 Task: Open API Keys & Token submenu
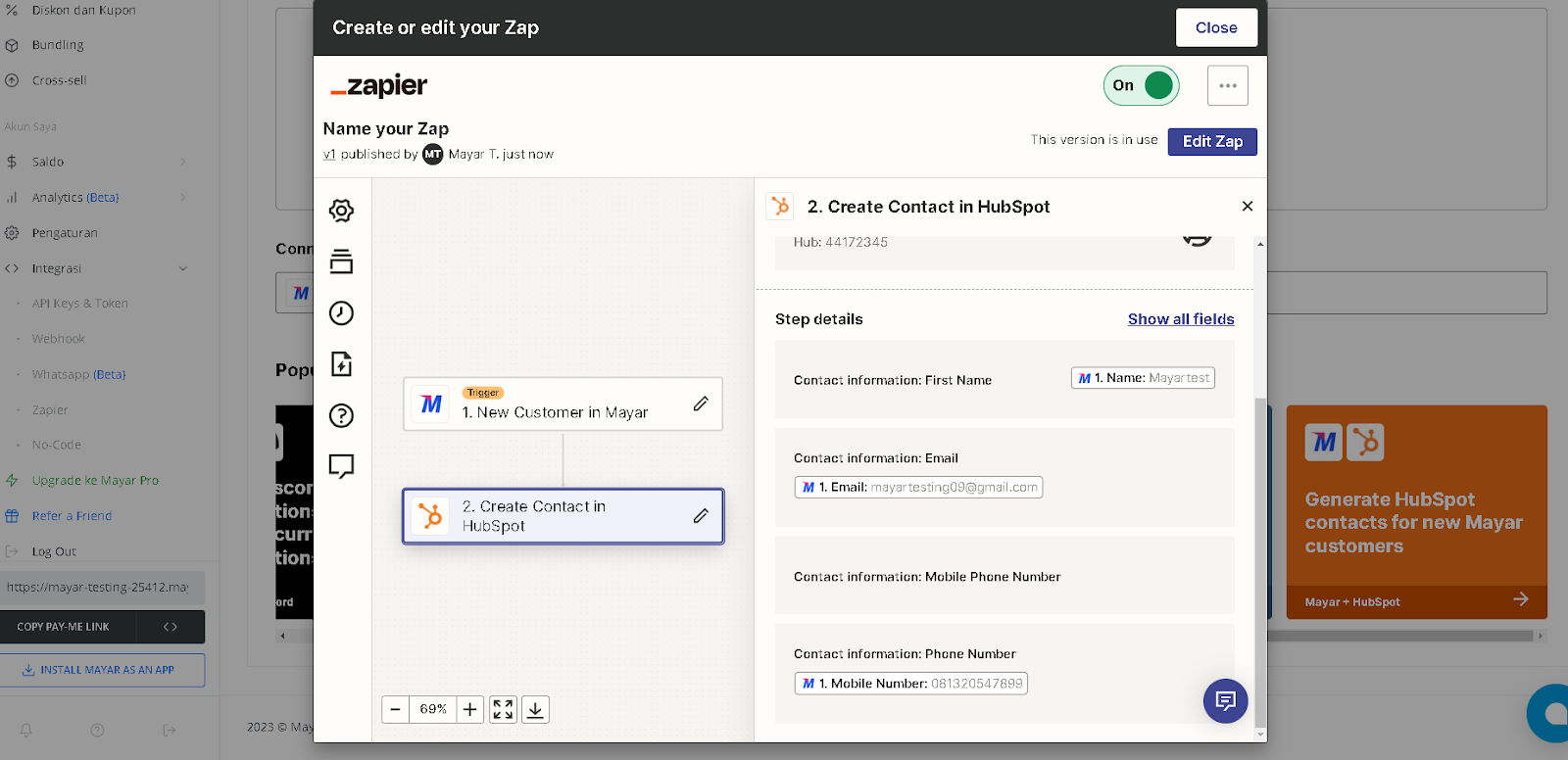click(x=79, y=304)
